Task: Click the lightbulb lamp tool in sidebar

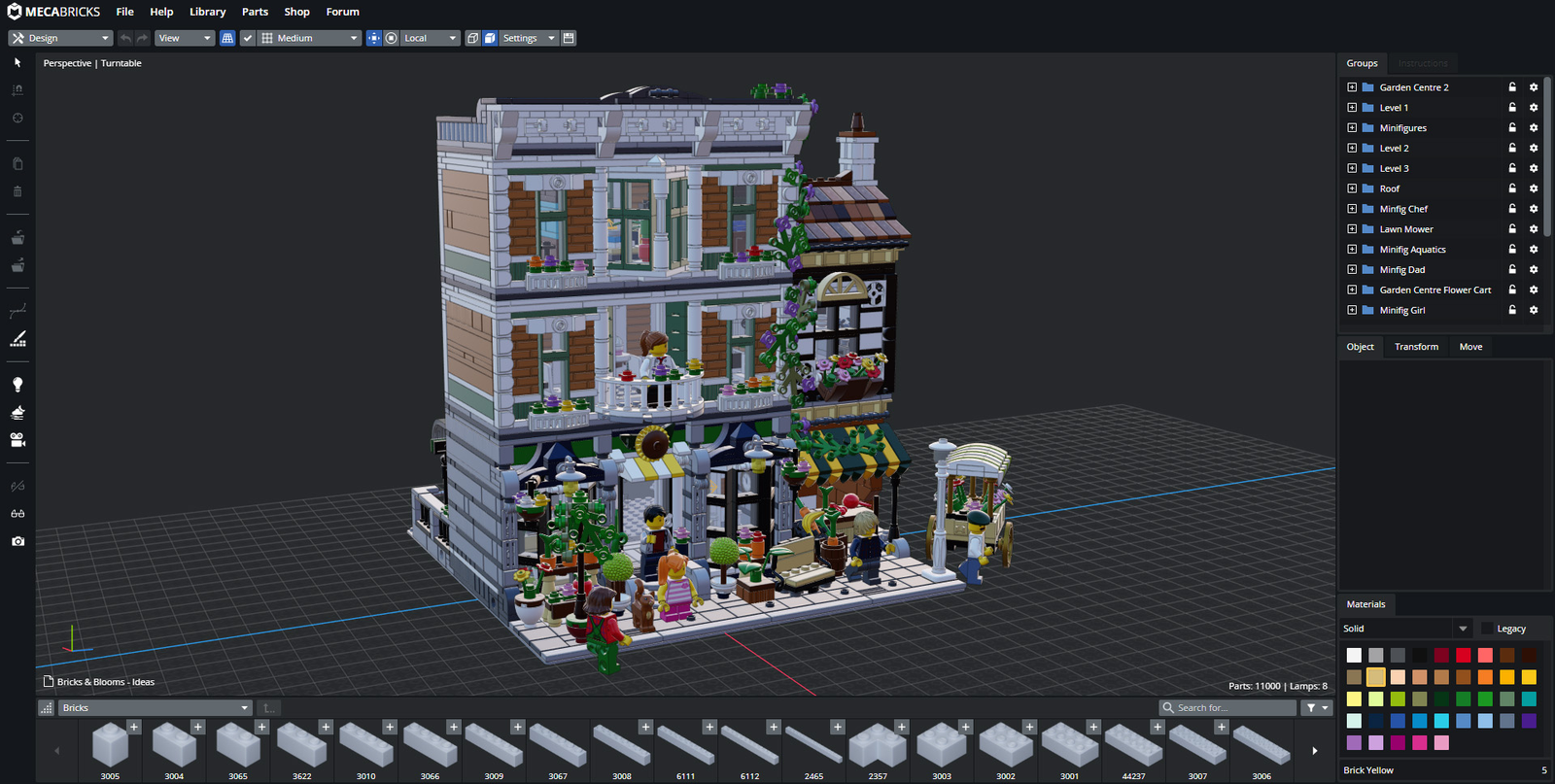Action: point(17,385)
